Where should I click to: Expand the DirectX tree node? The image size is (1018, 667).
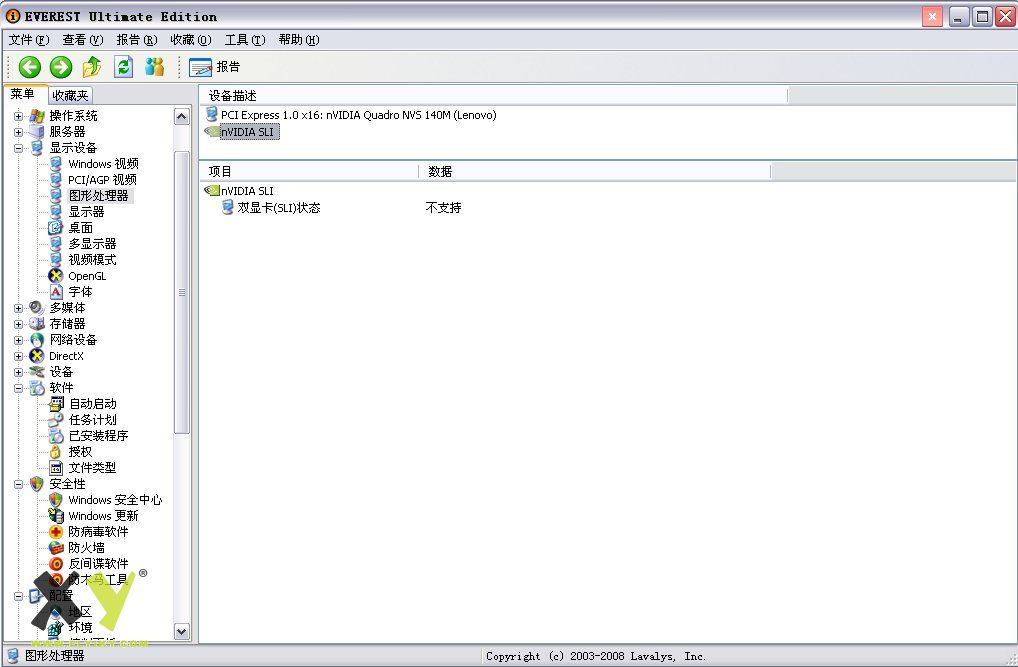[x=18, y=356]
